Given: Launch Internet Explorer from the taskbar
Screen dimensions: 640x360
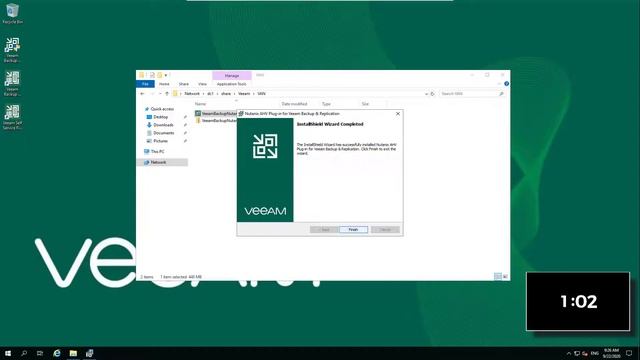Looking at the screenshot, I should [x=57, y=353].
